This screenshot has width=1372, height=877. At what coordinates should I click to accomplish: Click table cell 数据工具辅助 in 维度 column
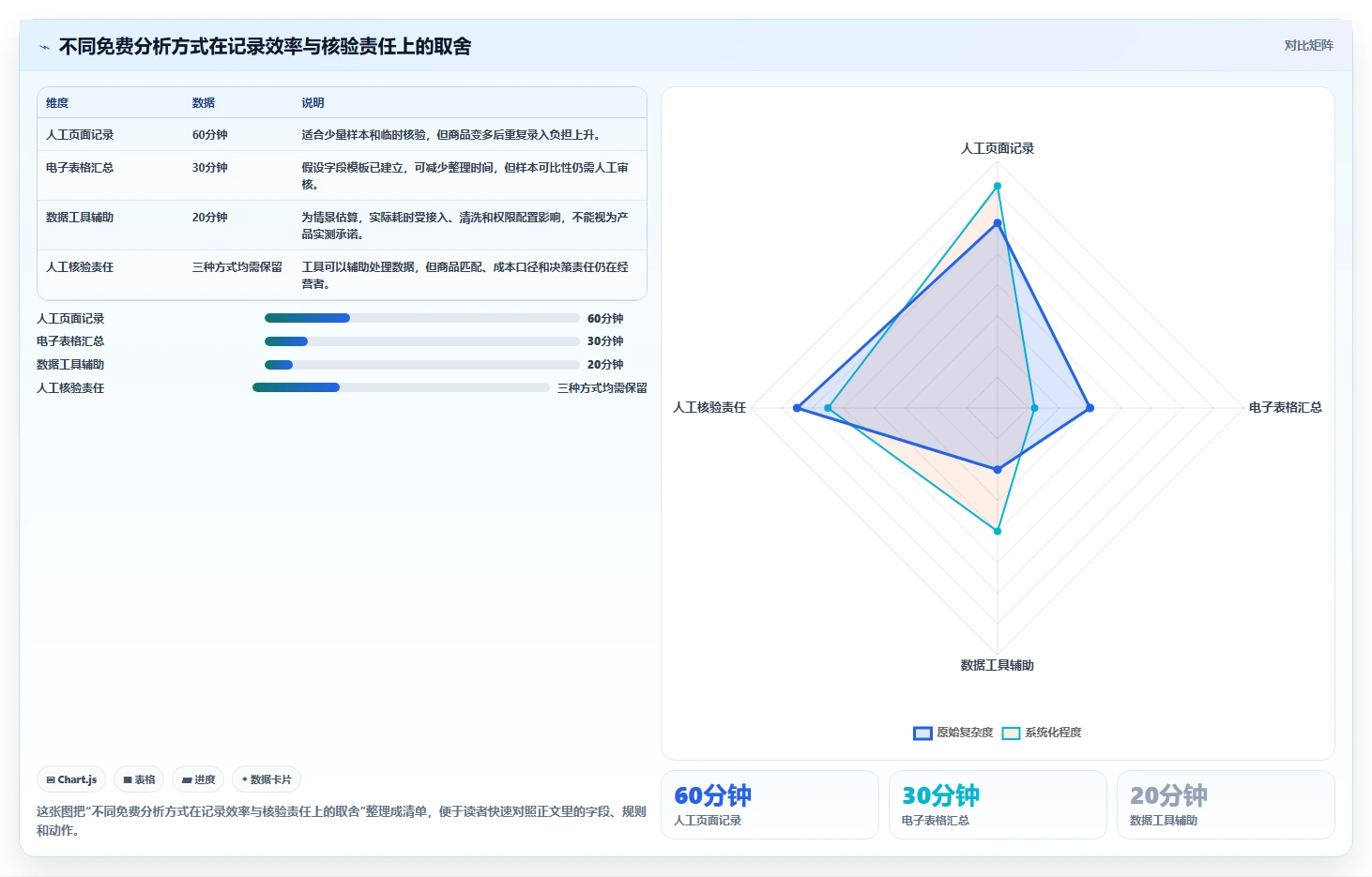pyautogui.click(x=80, y=218)
